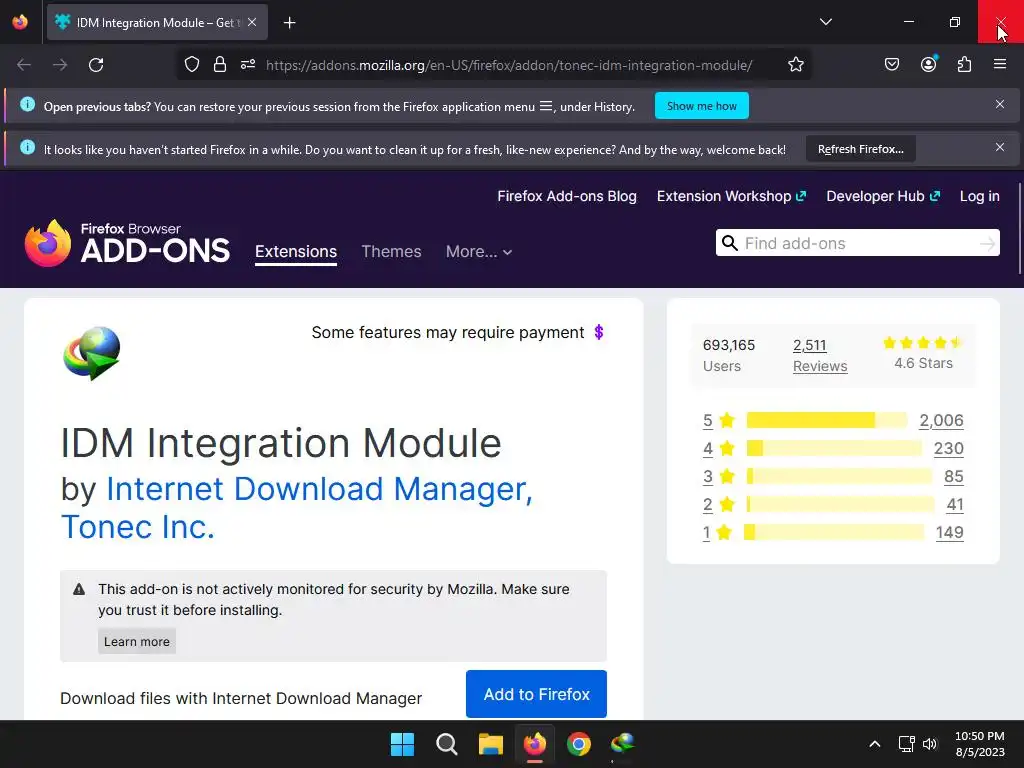Image resolution: width=1024 pixels, height=768 pixels.
Task: Click the 5-star rating bar
Action: (x=827, y=421)
